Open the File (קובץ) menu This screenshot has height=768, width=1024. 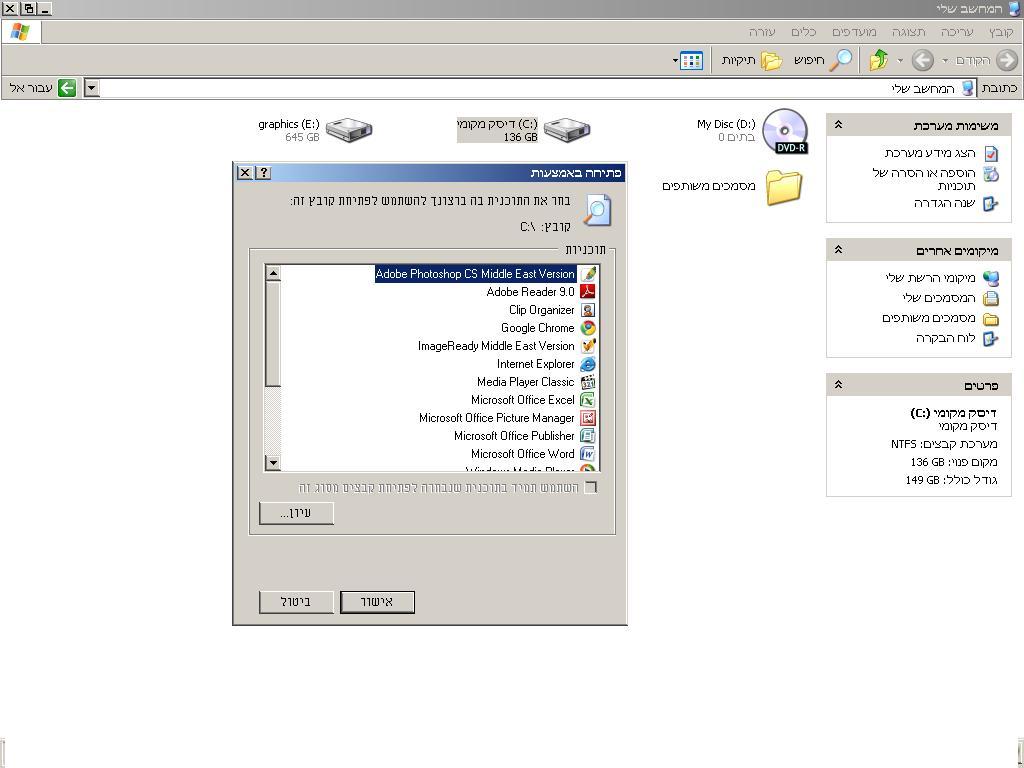[1000, 32]
